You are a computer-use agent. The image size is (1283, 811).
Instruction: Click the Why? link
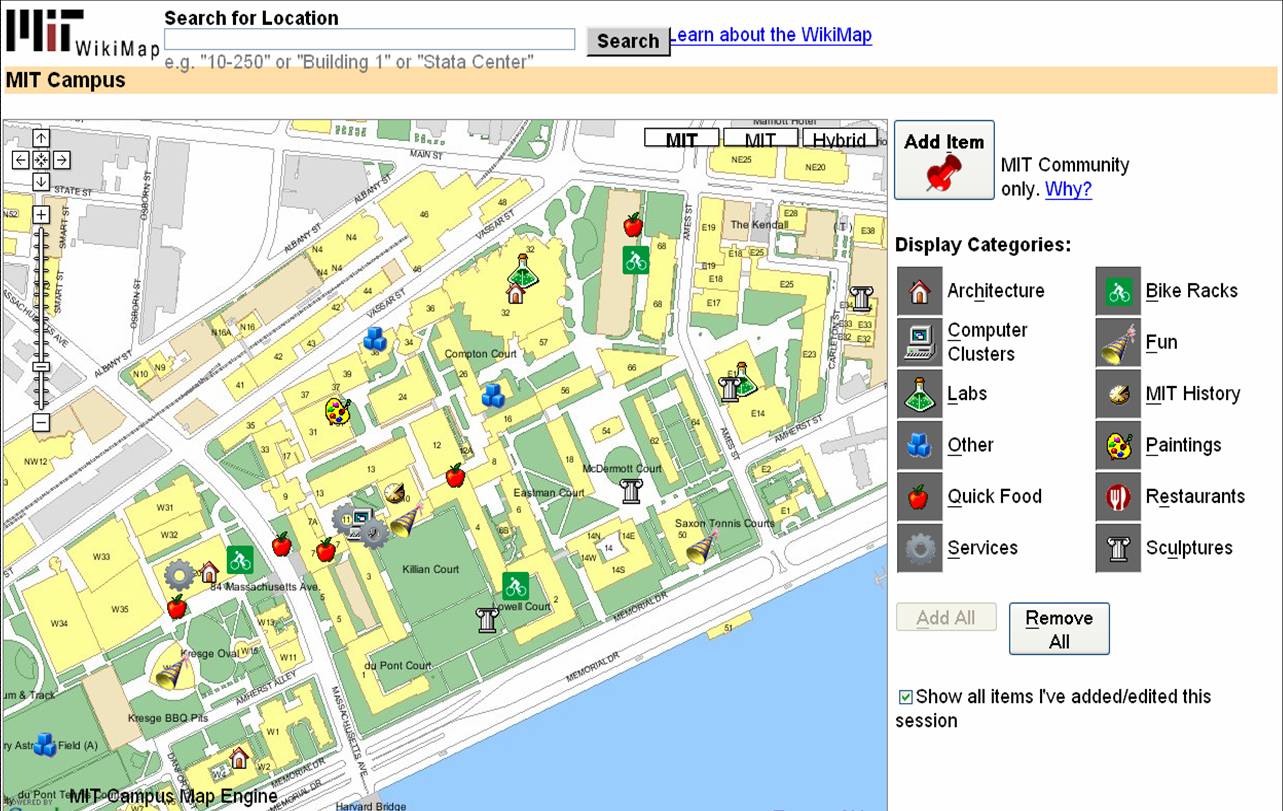1068,189
